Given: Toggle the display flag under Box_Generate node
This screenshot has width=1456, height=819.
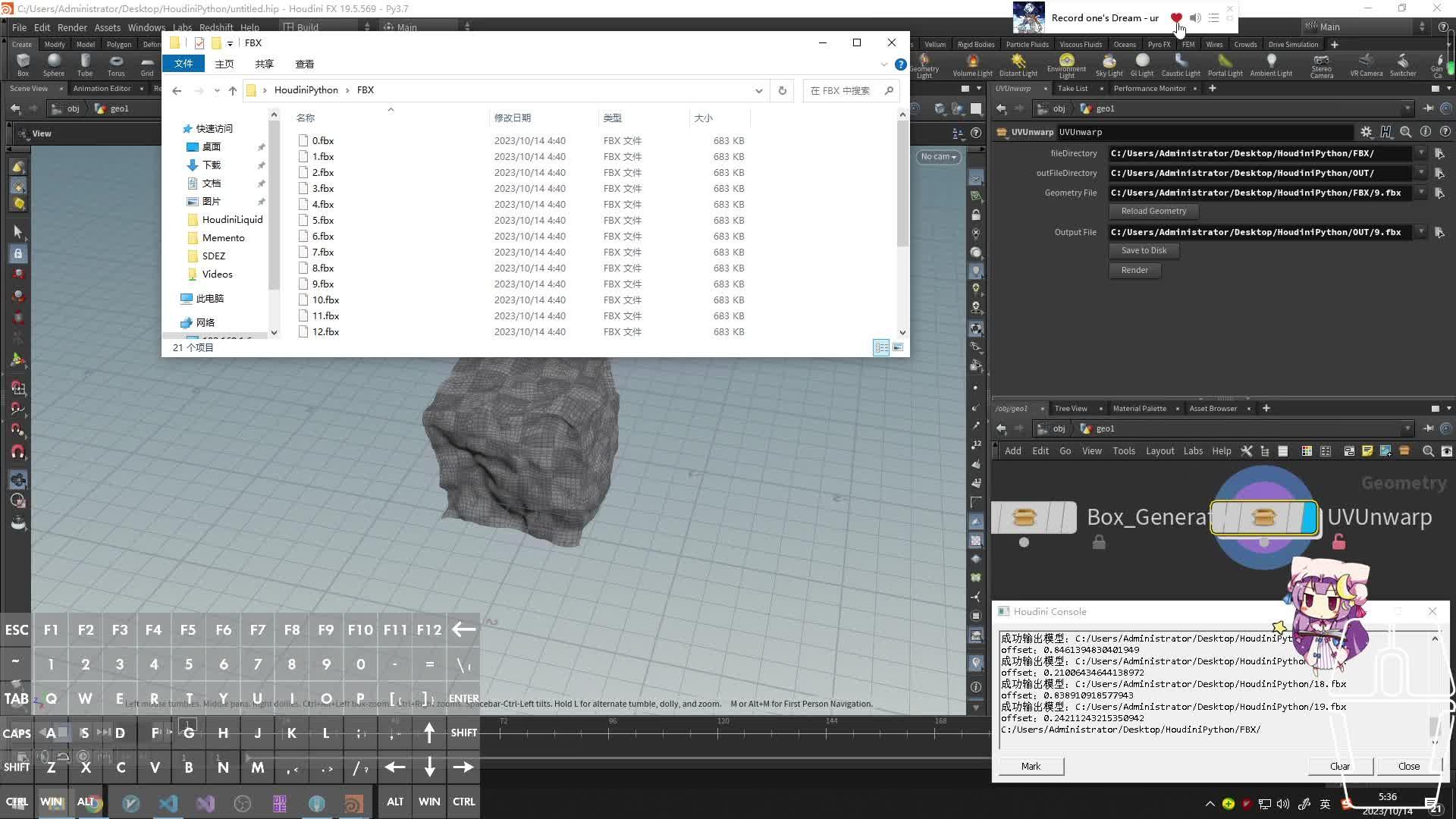Looking at the screenshot, I should click(1024, 541).
